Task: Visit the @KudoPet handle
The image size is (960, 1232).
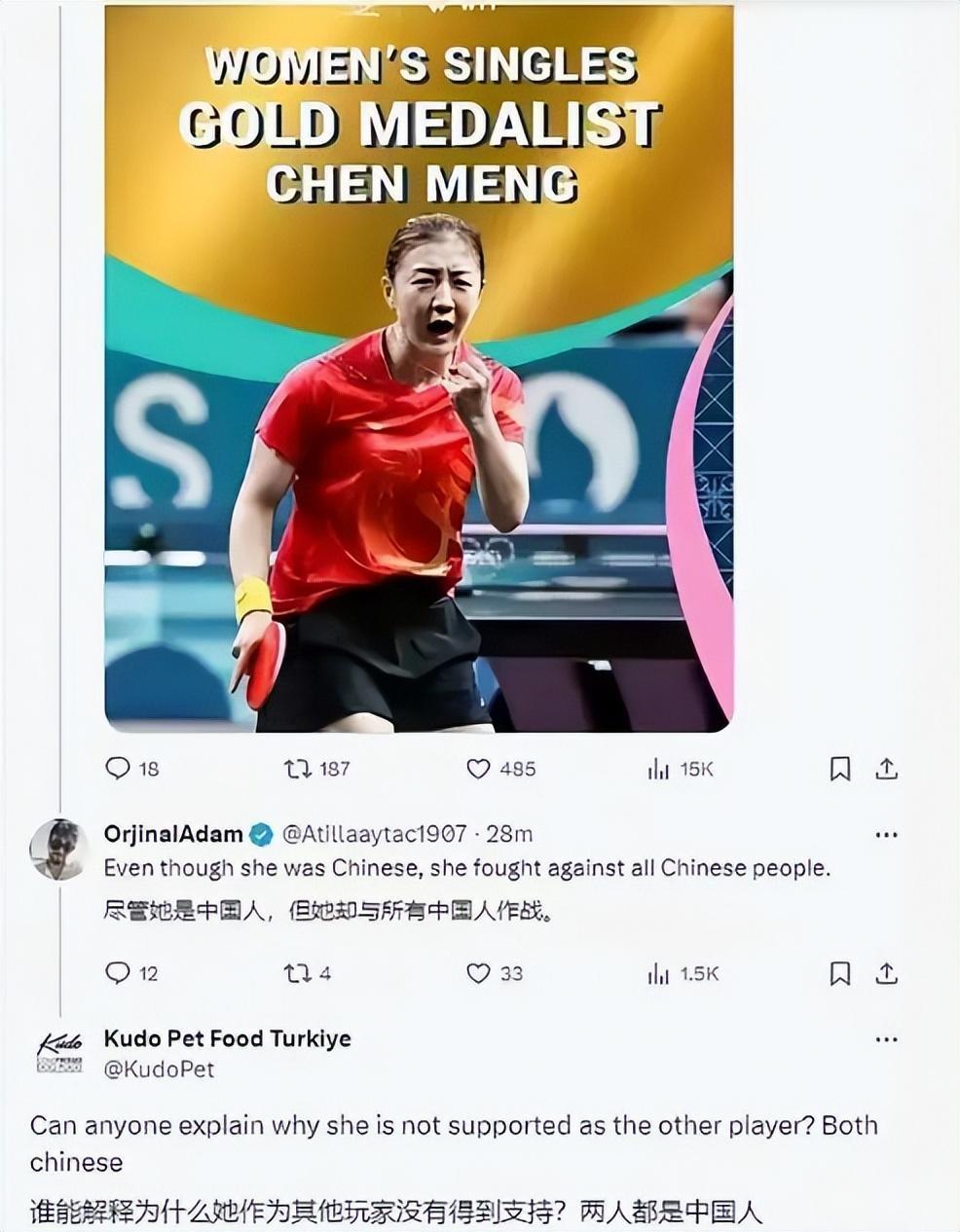Action: 159,1069
